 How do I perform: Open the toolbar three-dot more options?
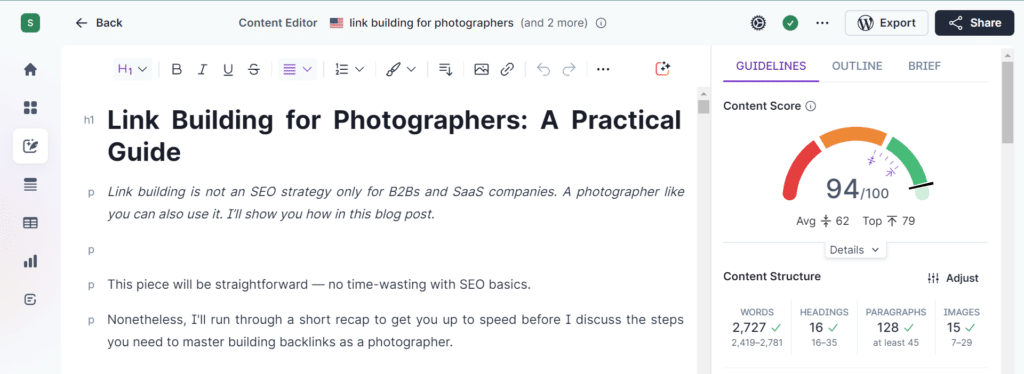(603, 69)
